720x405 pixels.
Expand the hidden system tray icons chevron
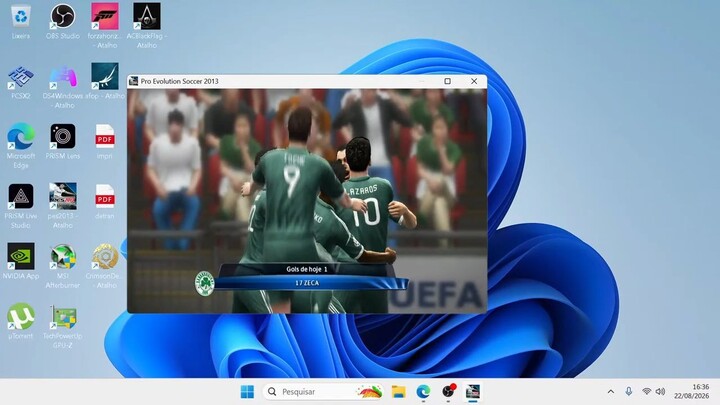pyautogui.click(x=611, y=392)
